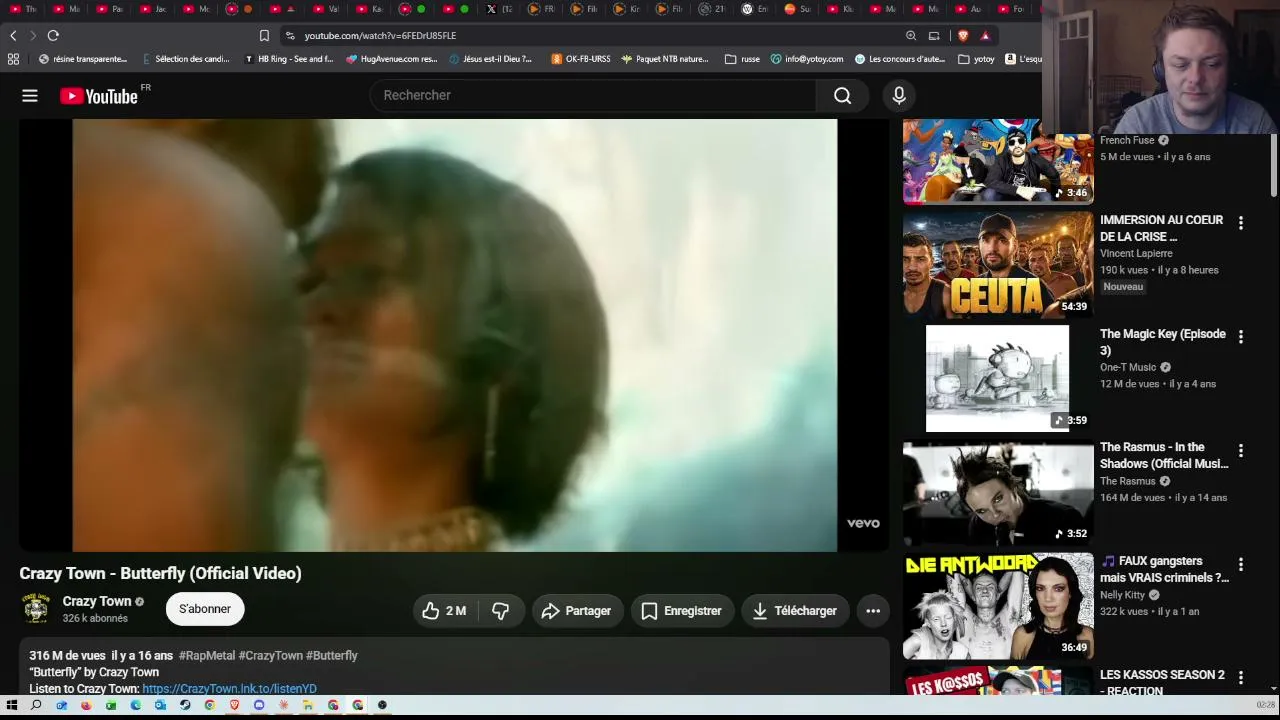Open the HB Ring bookmark

289,59
